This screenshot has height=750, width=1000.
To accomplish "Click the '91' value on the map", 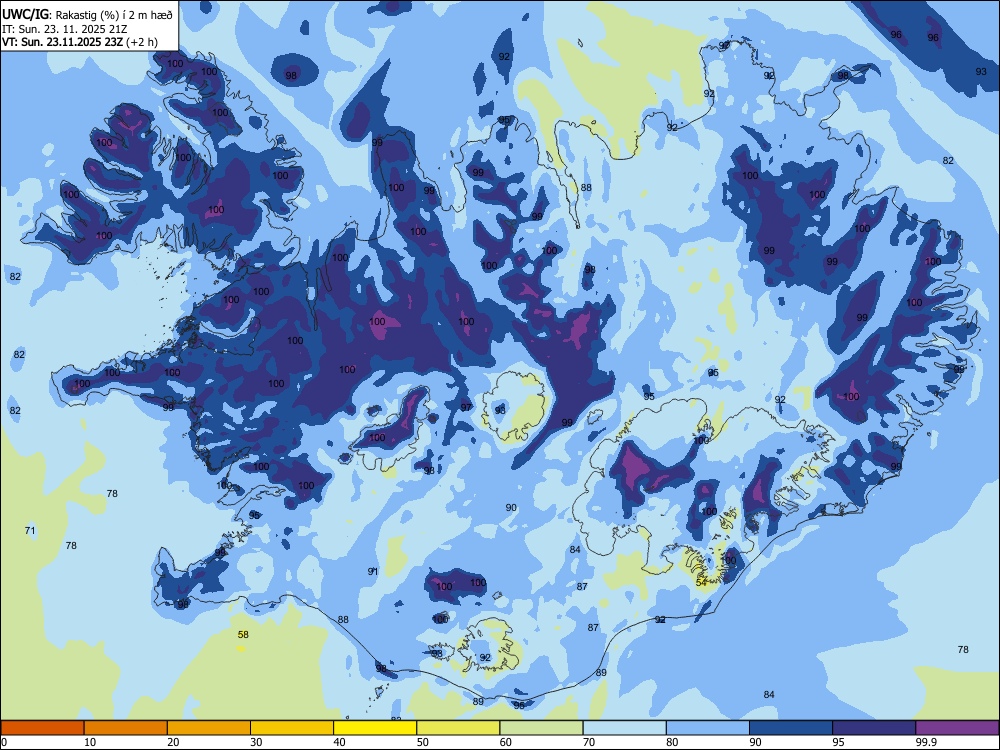I will [x=373, y=571].
